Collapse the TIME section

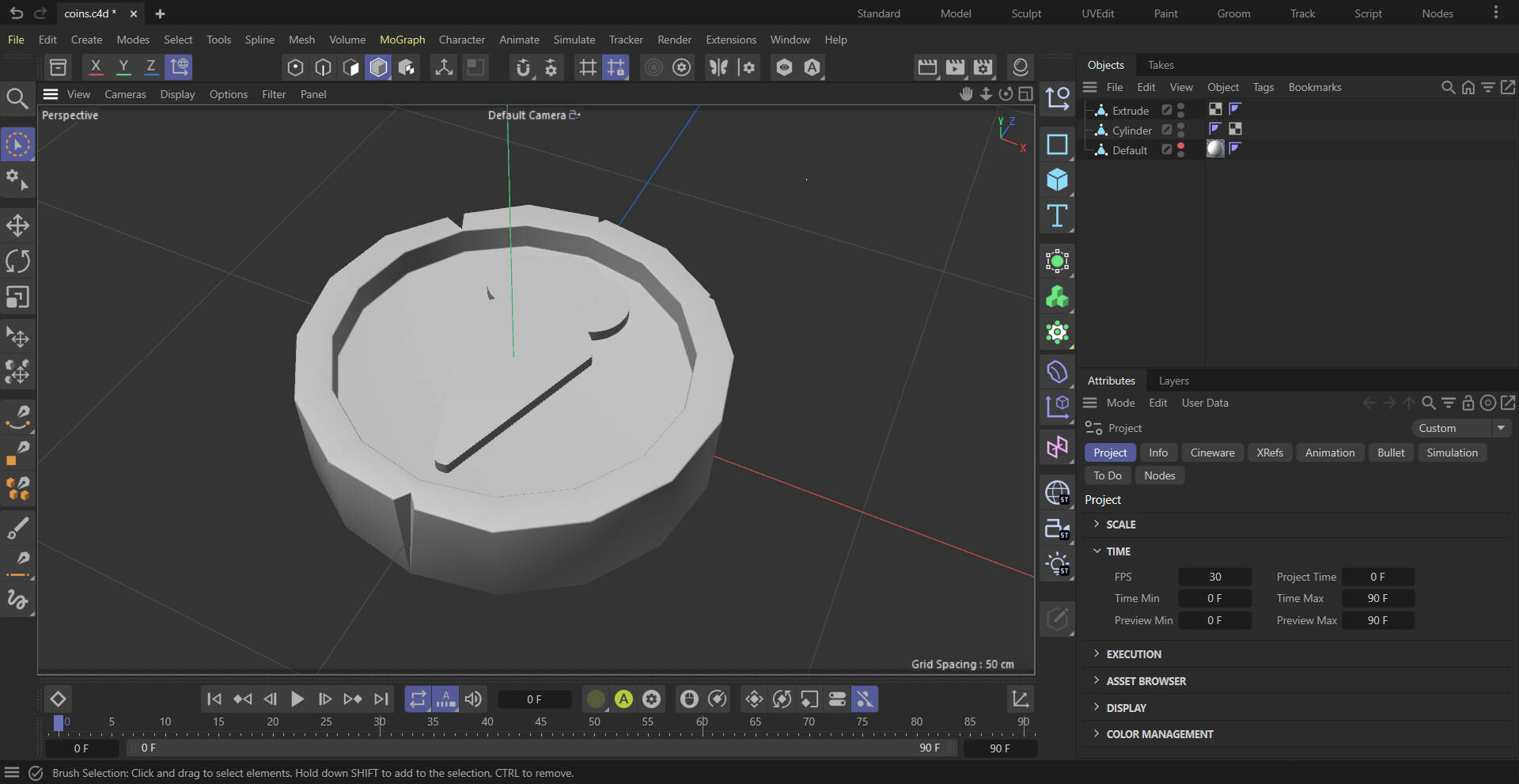(x=1117, y=551)
